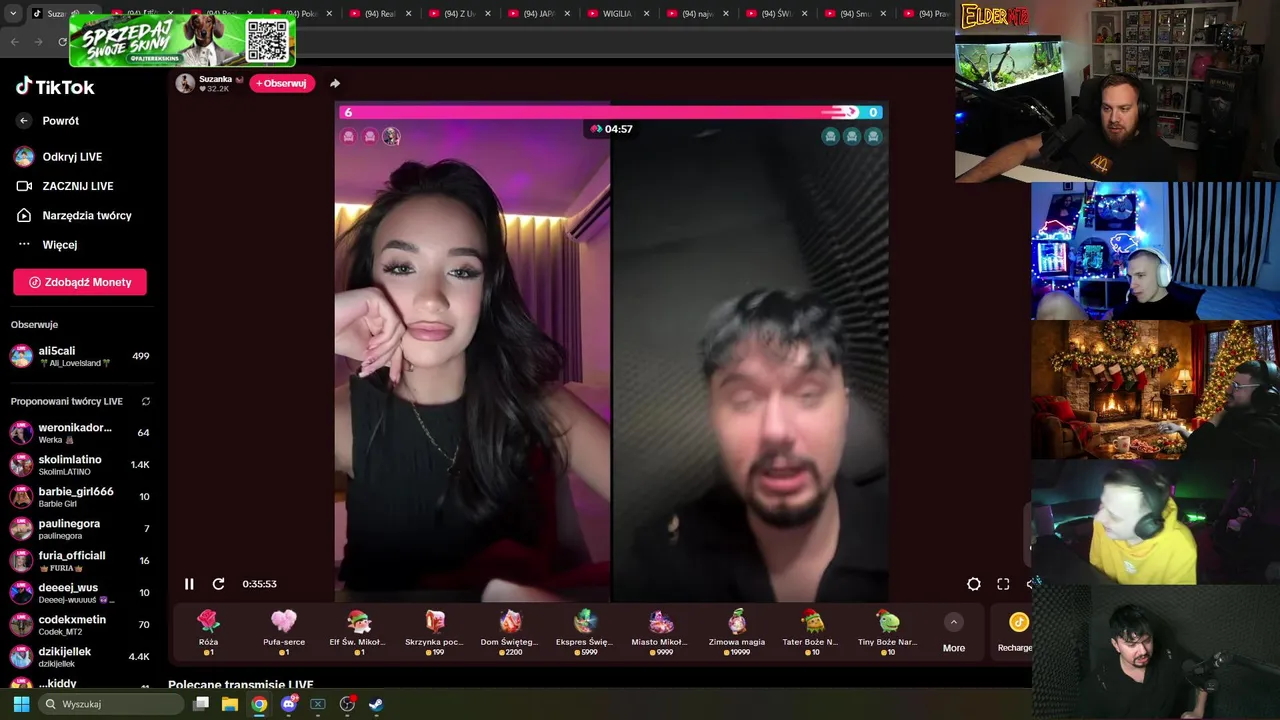The height and width of the screenshot is (720, 1280).
Task: Click the Recharge coin icon
Action: (1018, 622)
